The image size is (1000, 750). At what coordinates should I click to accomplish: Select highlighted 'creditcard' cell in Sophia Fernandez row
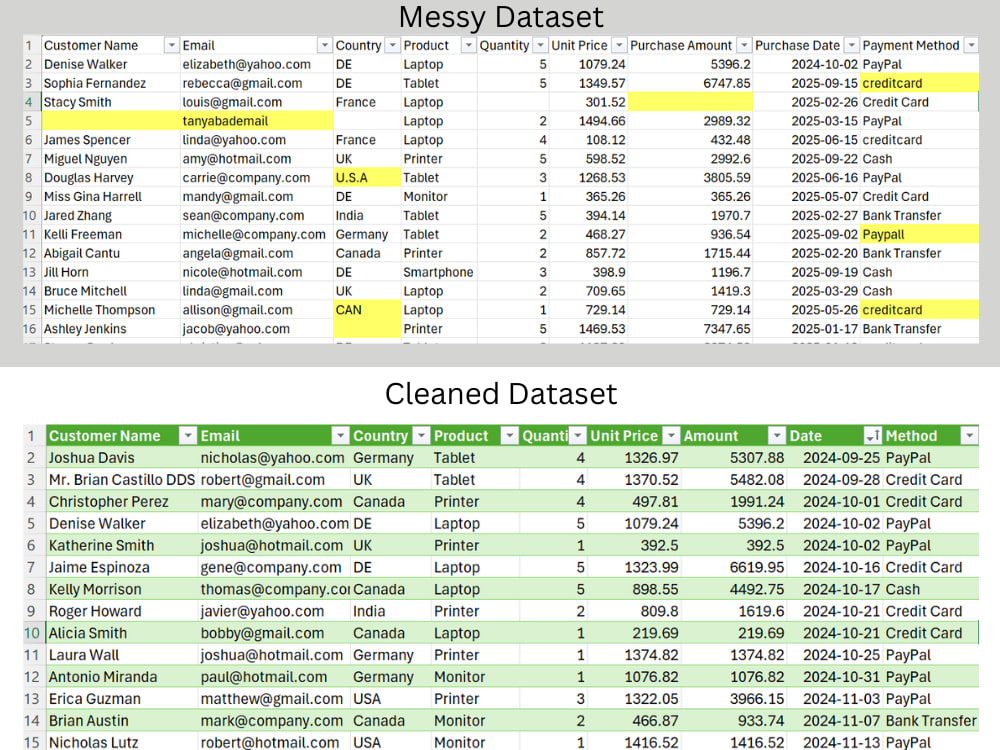click(919, 84)
